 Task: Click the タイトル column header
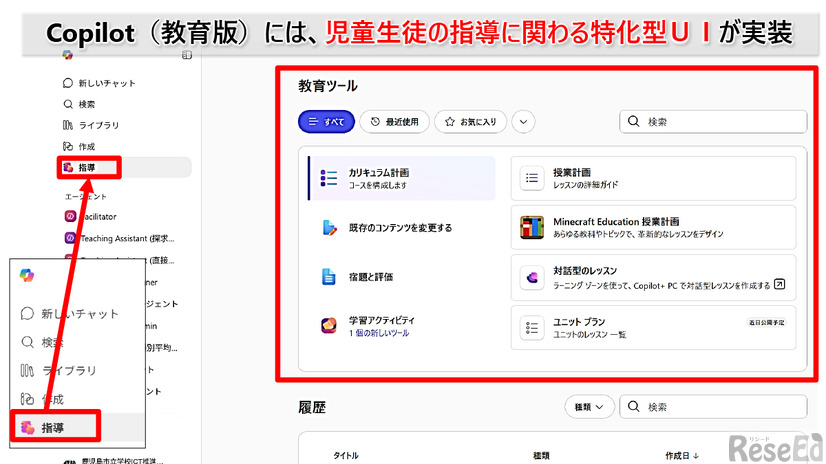point(346,456)
